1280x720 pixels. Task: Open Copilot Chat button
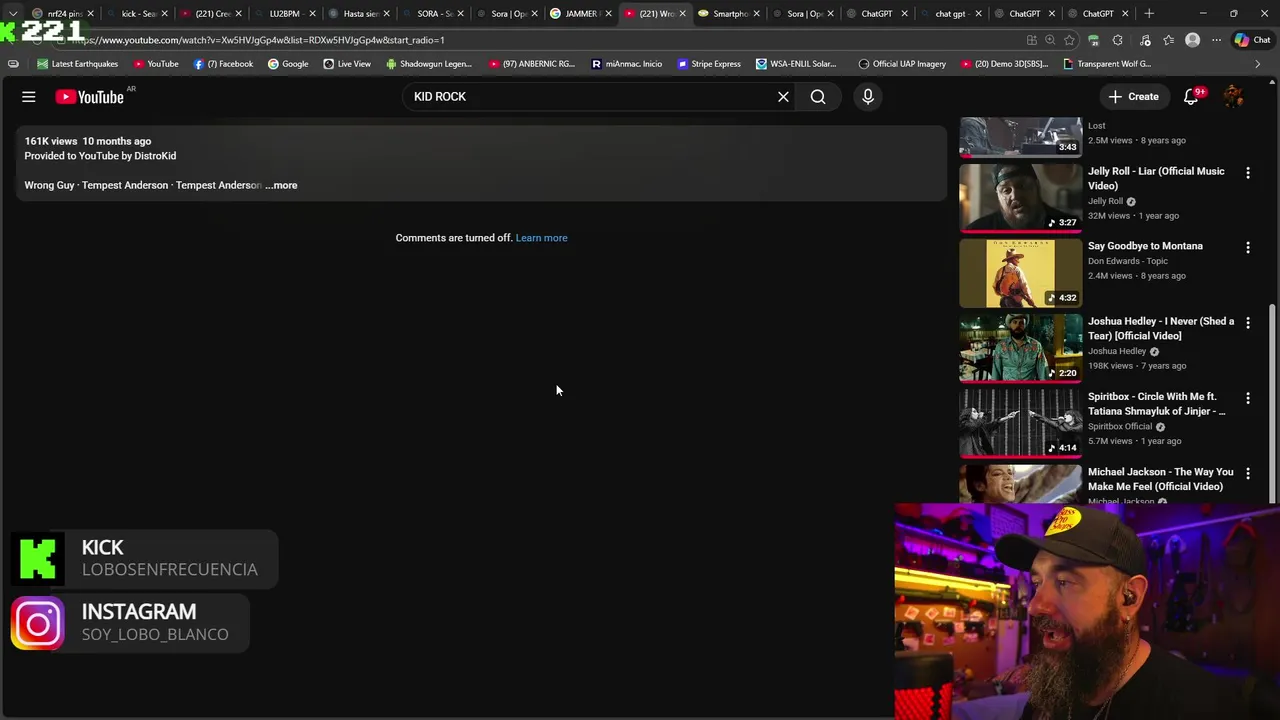pyautogui.click(x=1252, y=40)
